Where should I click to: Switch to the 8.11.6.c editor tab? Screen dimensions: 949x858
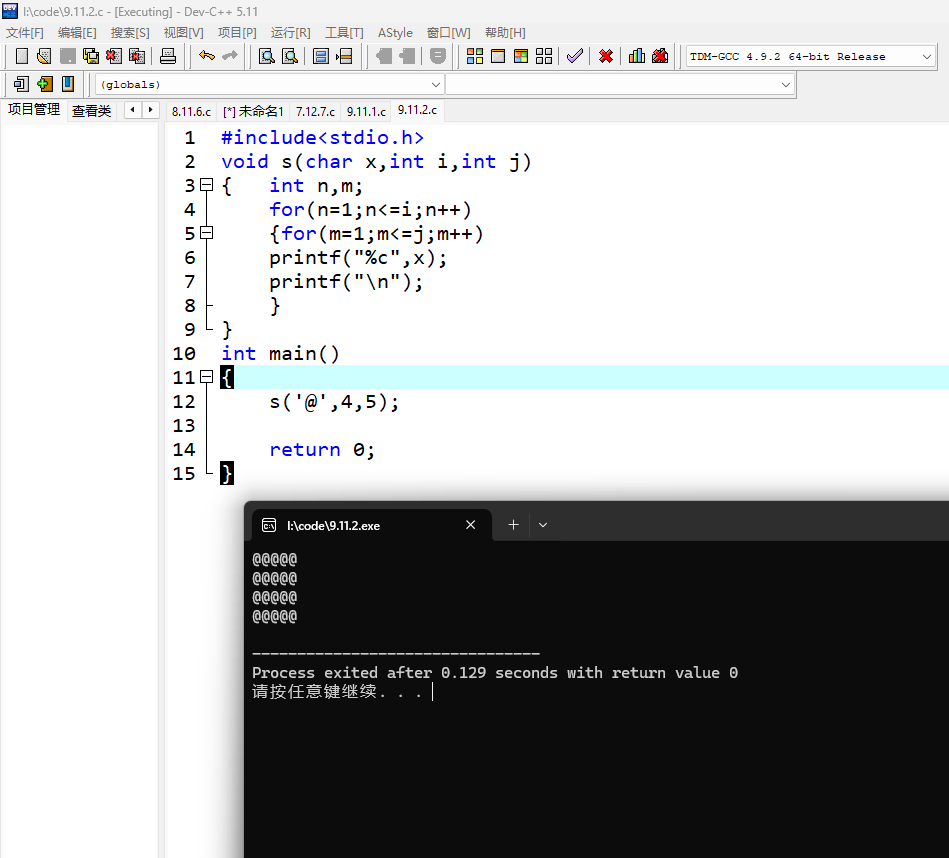pyautogui.click(x=191, y=111)
